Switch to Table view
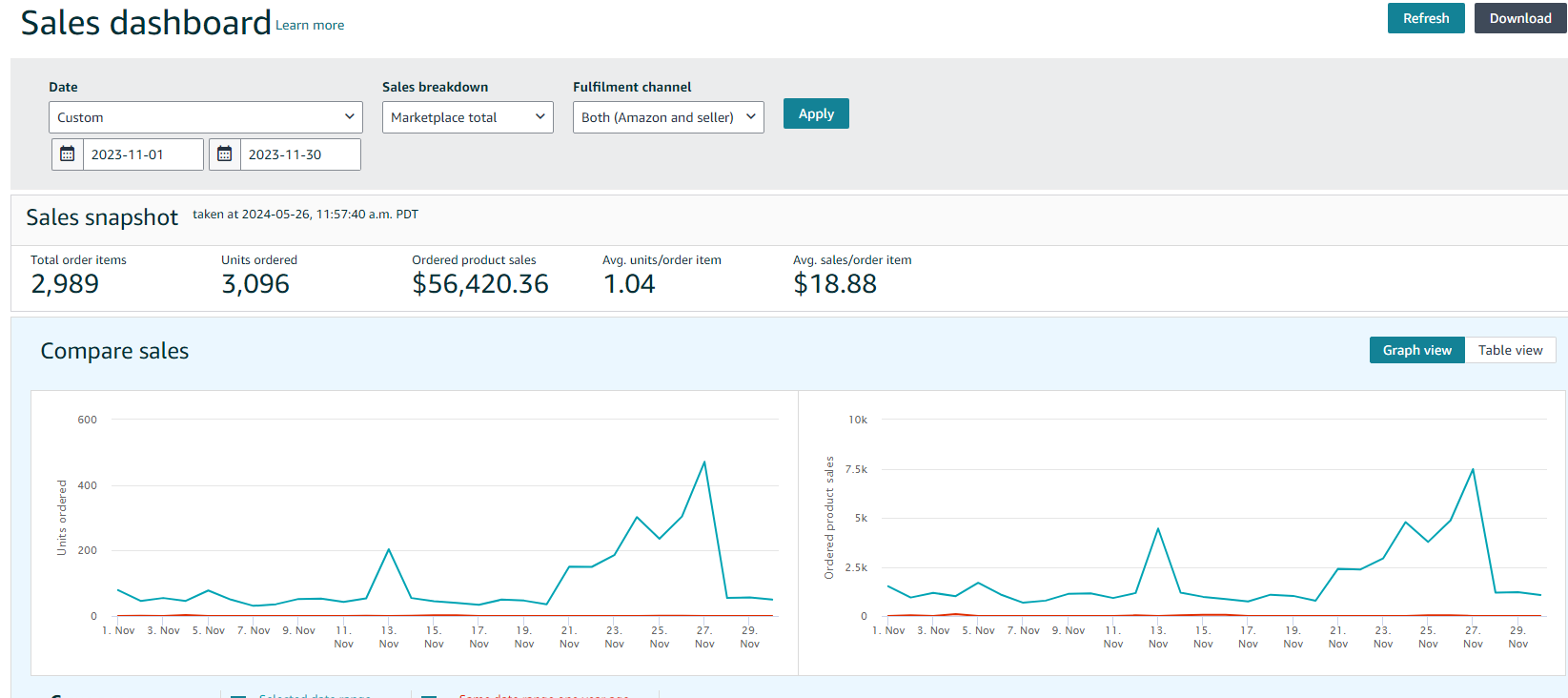Viewport: 1568px width, 698px height. pyautogui.click(x=1510, y=350)
